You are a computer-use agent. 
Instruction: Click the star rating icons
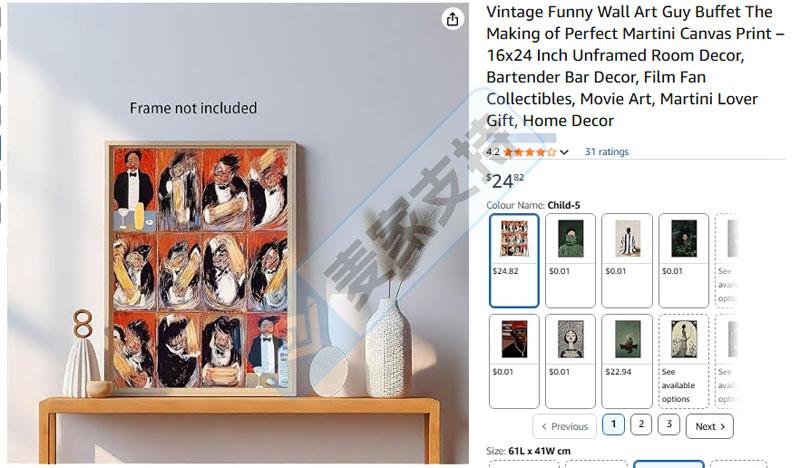coord(529,152)
